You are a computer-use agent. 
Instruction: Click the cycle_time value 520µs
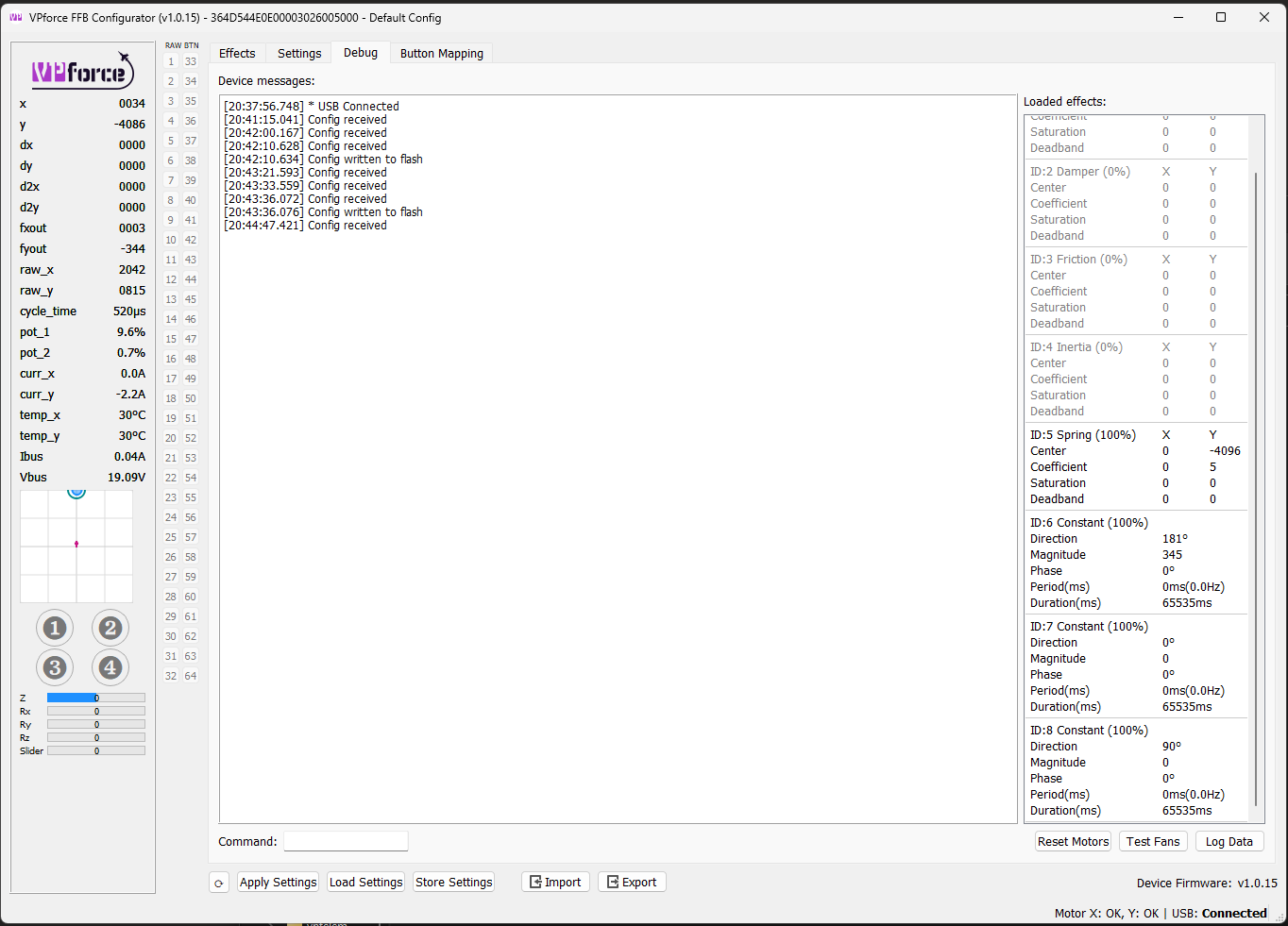coord(129,311)
